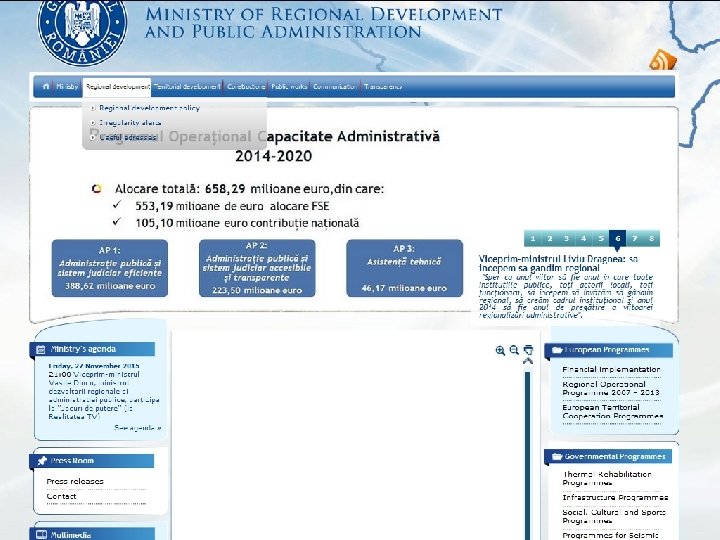720x540 pixels.
Task: Click the 'Friday, 27 November 2015' agenda date
Action: point(94,366)
